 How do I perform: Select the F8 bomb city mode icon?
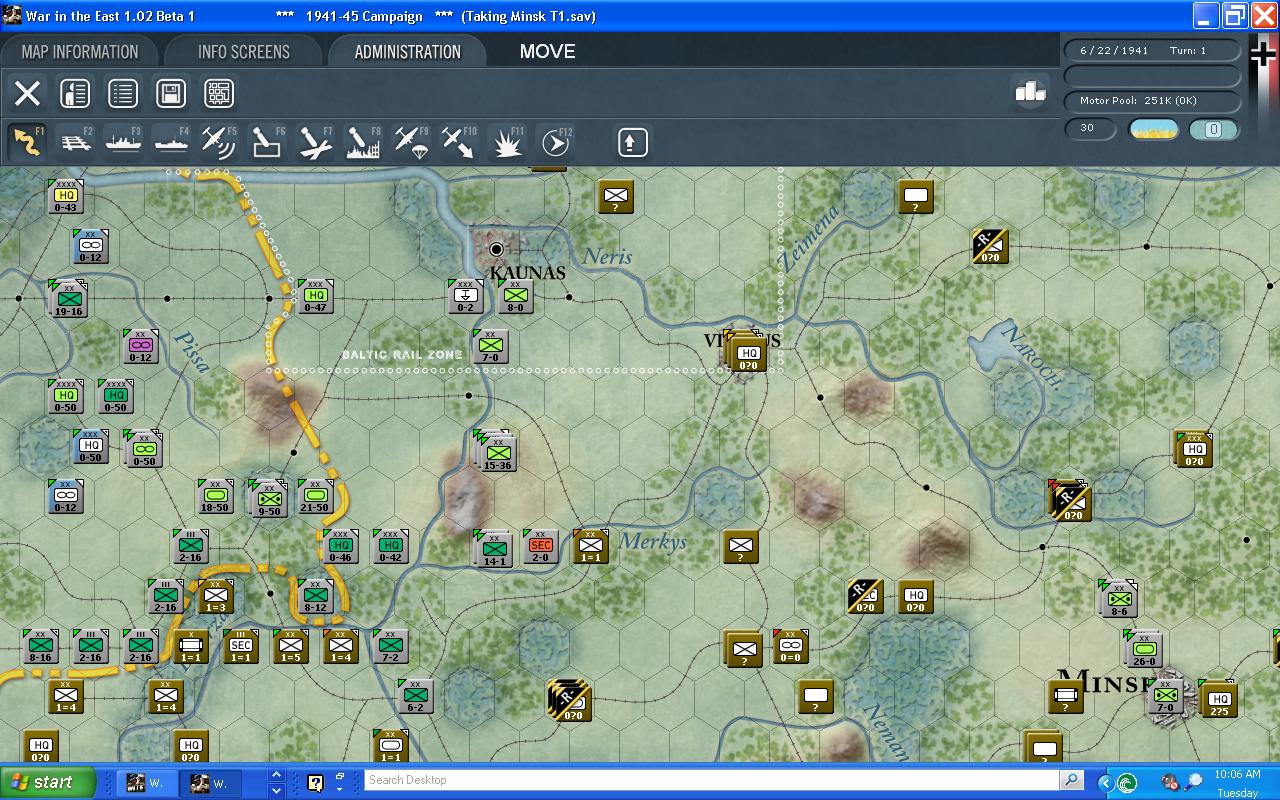[363, 143]
